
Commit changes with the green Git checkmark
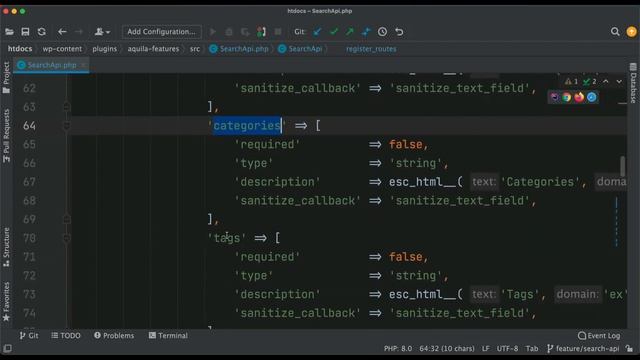pos(334,32)
